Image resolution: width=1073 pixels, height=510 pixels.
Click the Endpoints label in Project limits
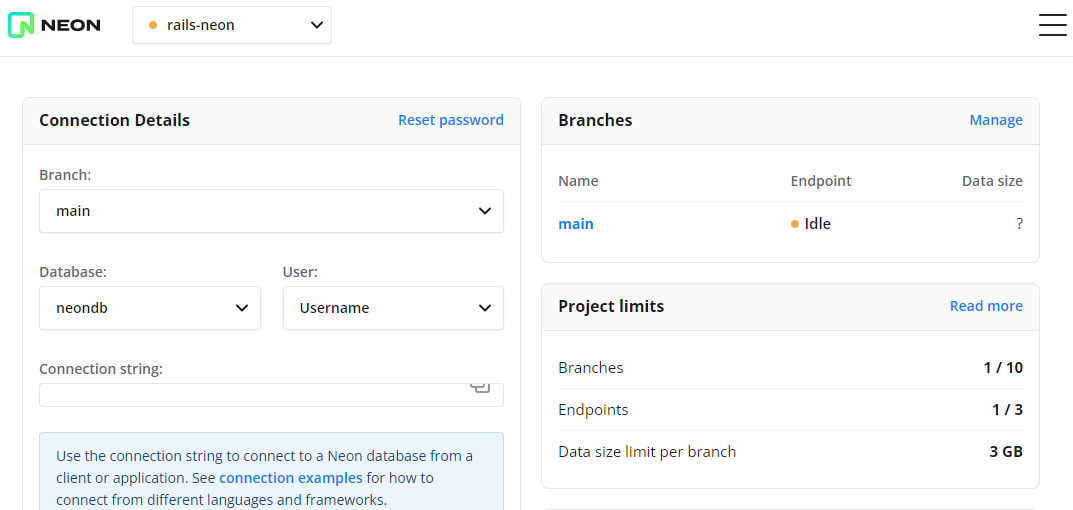593,410
